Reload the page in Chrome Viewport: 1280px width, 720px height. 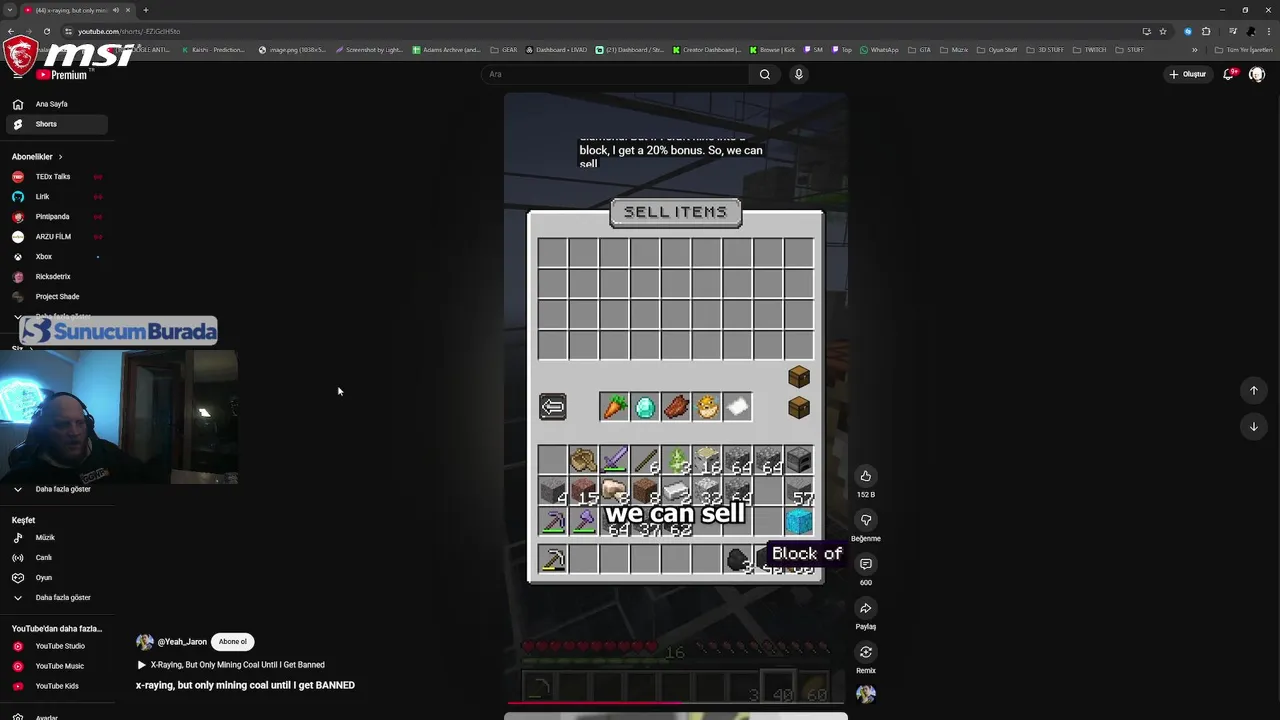coord(46,31)
